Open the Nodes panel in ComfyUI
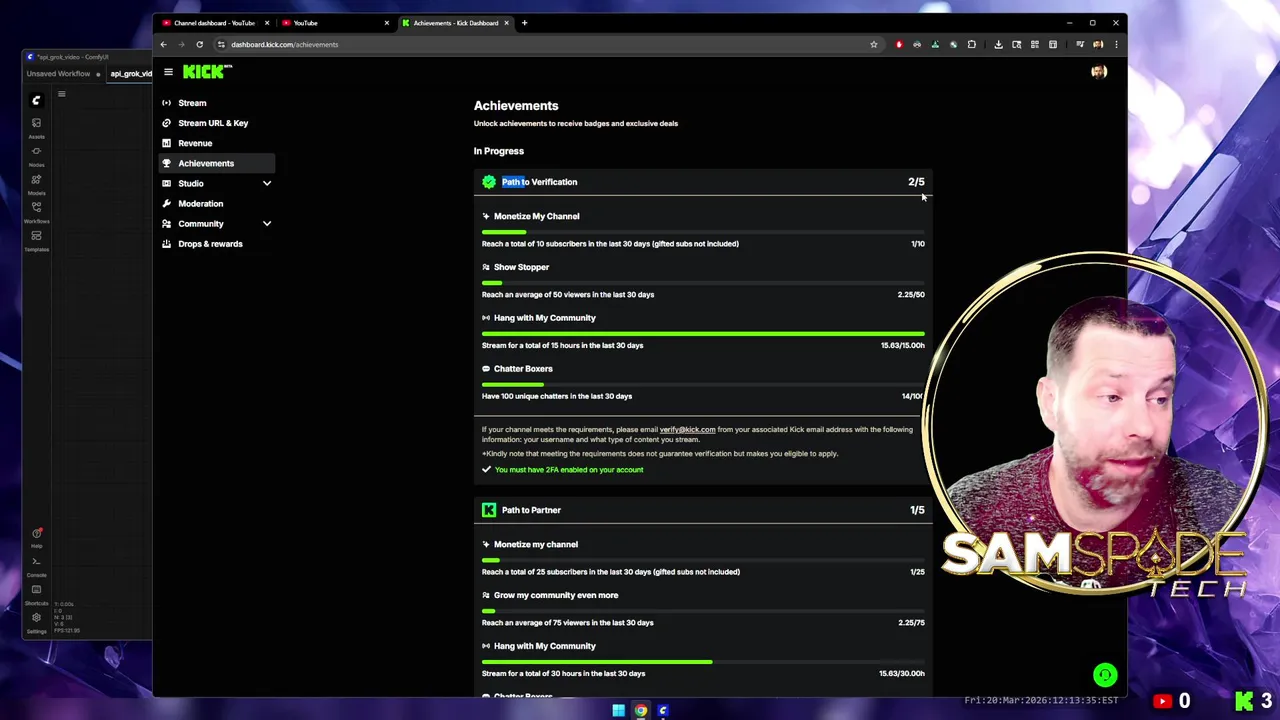This screenshot has height=720, width=1280. click(36, 154)
